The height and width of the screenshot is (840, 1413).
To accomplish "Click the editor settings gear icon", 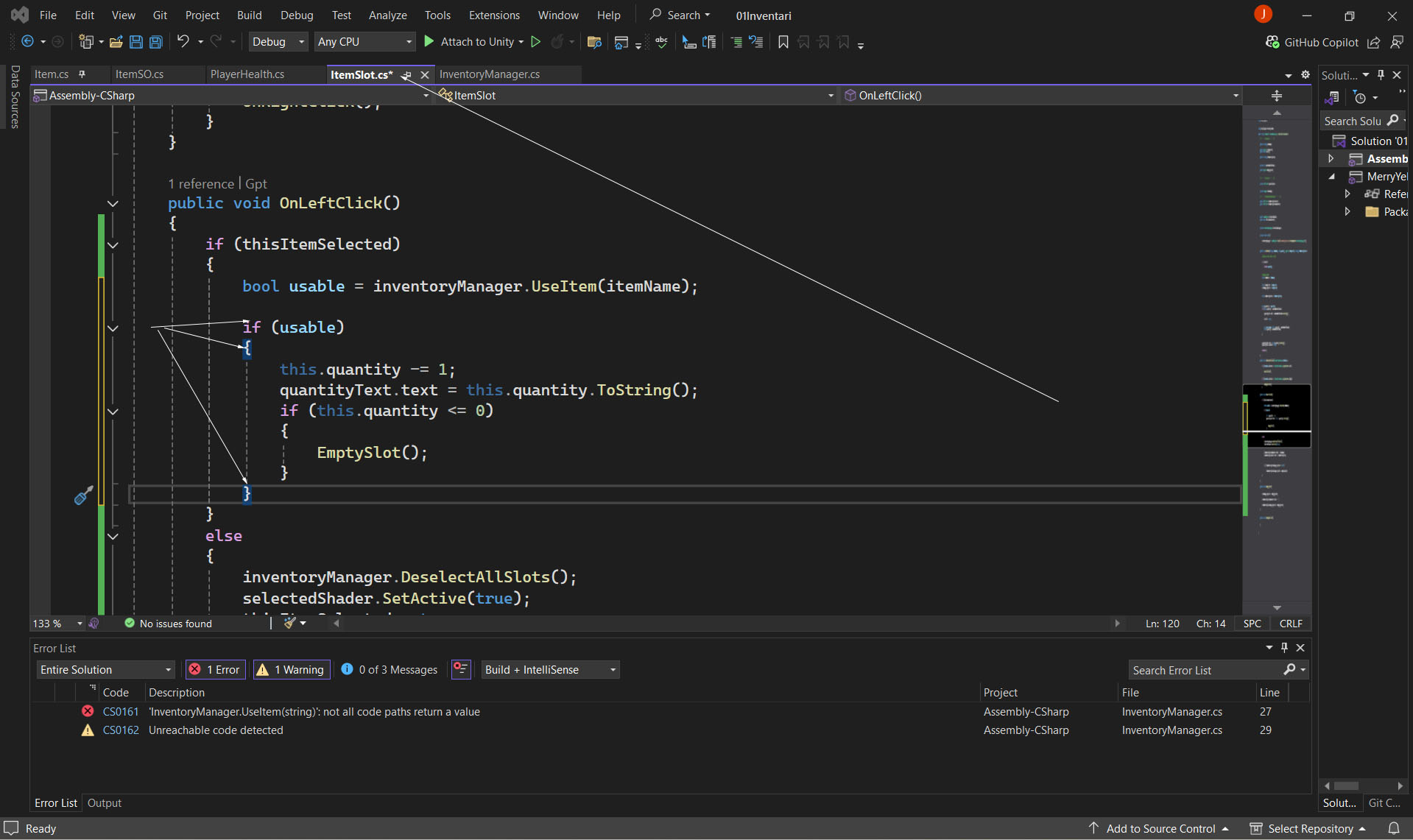I will tap(1305, 74).
